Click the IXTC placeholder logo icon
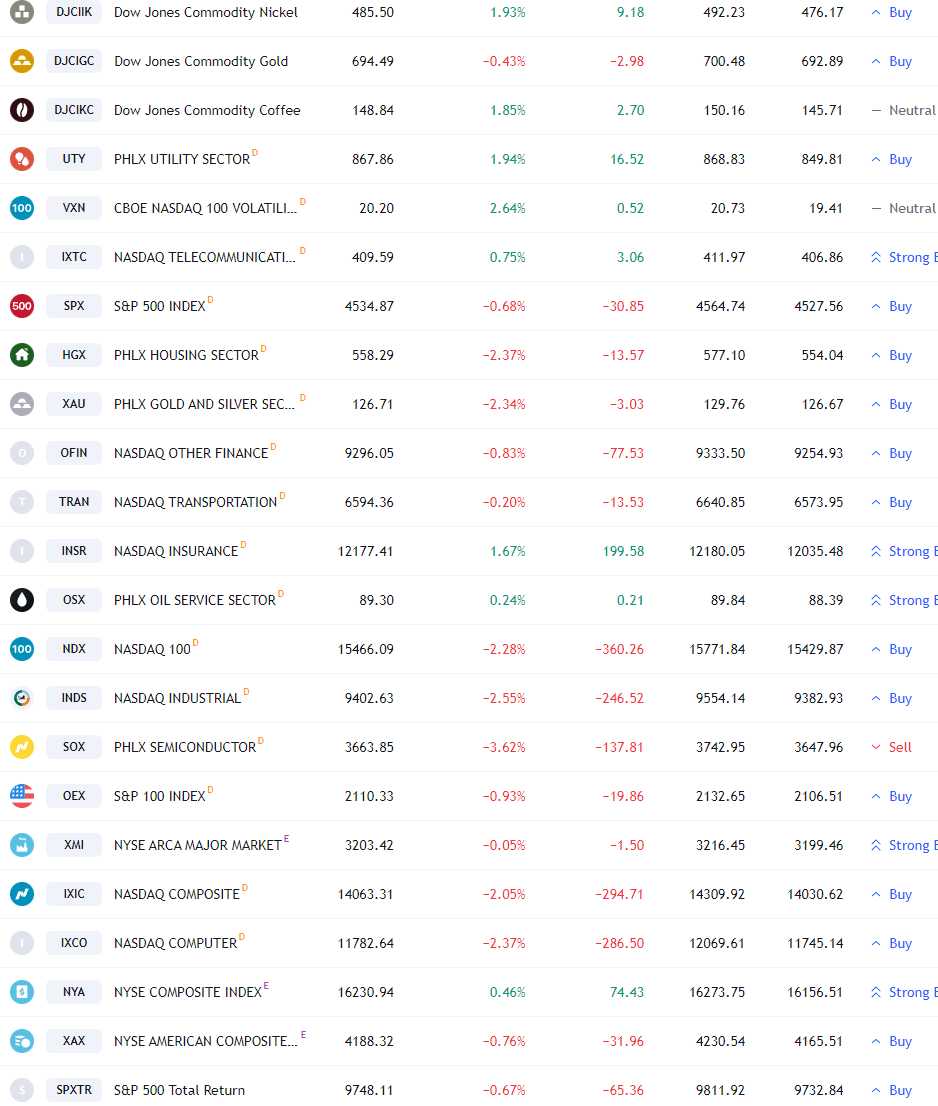 (22, 257)
